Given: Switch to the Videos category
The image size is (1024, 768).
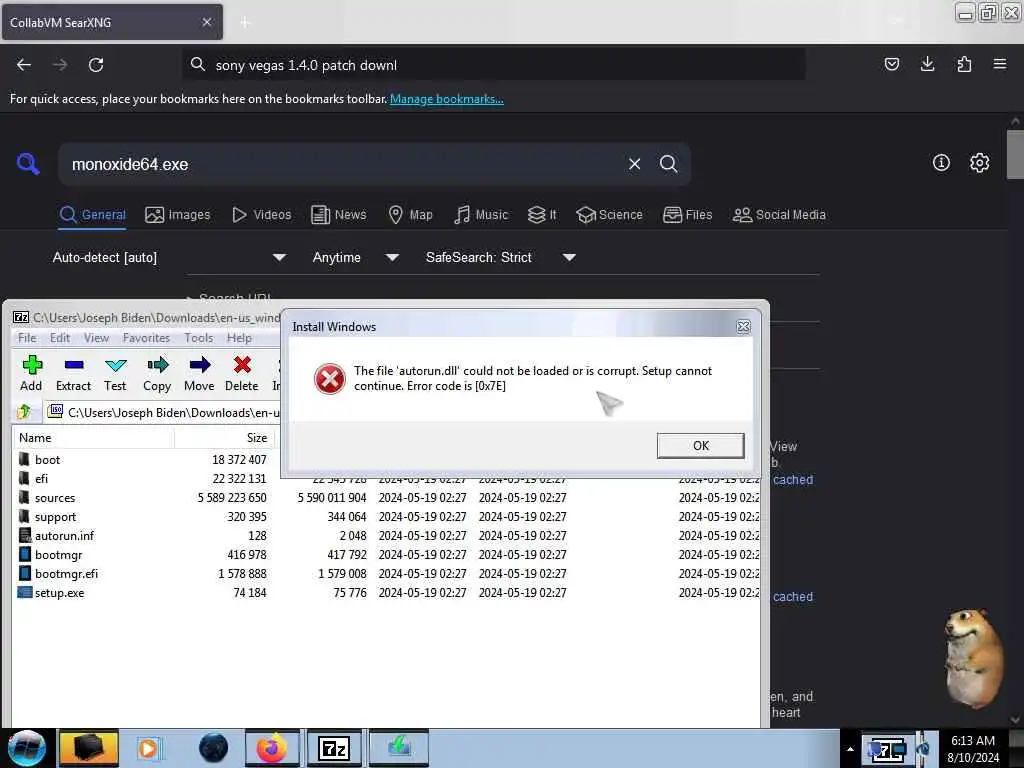Looking at the screenshot, I should pyautogui.click(x=261, y=215).
